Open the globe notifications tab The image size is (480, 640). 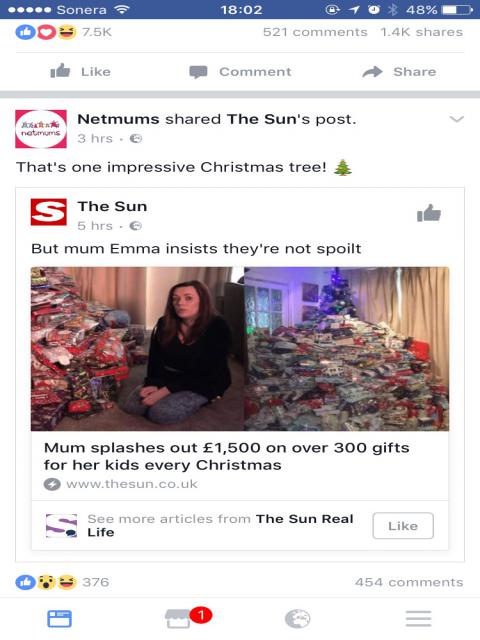298,619
